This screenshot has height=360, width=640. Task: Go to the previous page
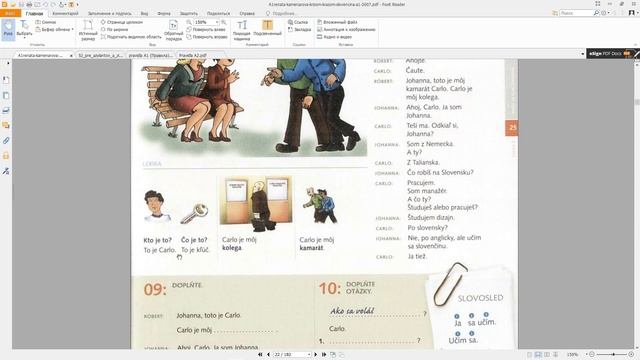pyautogui.click(x=268, y=355)
